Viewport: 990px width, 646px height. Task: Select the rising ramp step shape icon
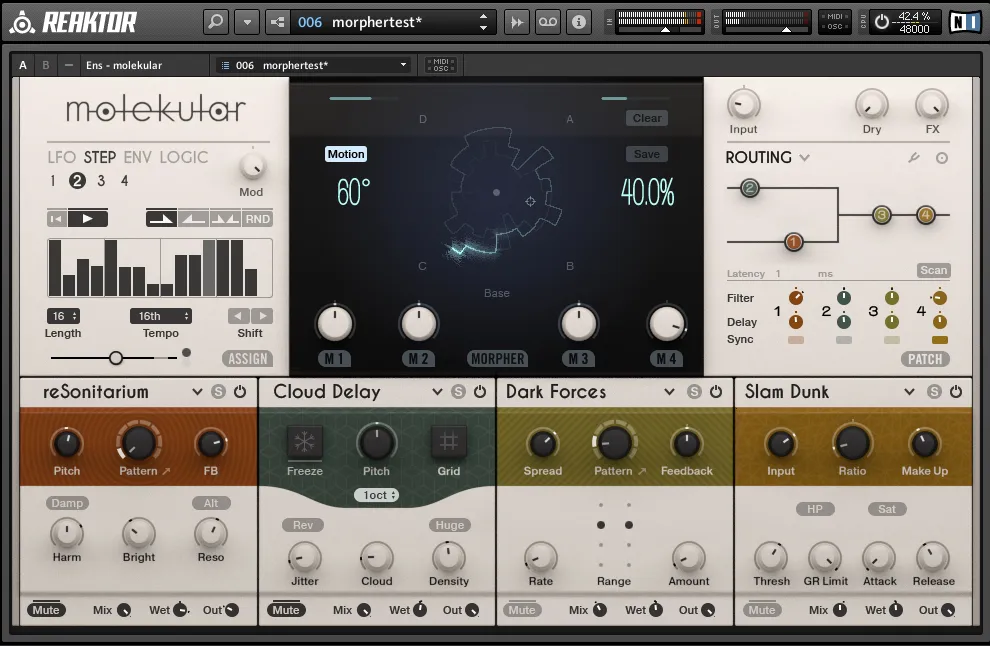click(x=193, y=218)
